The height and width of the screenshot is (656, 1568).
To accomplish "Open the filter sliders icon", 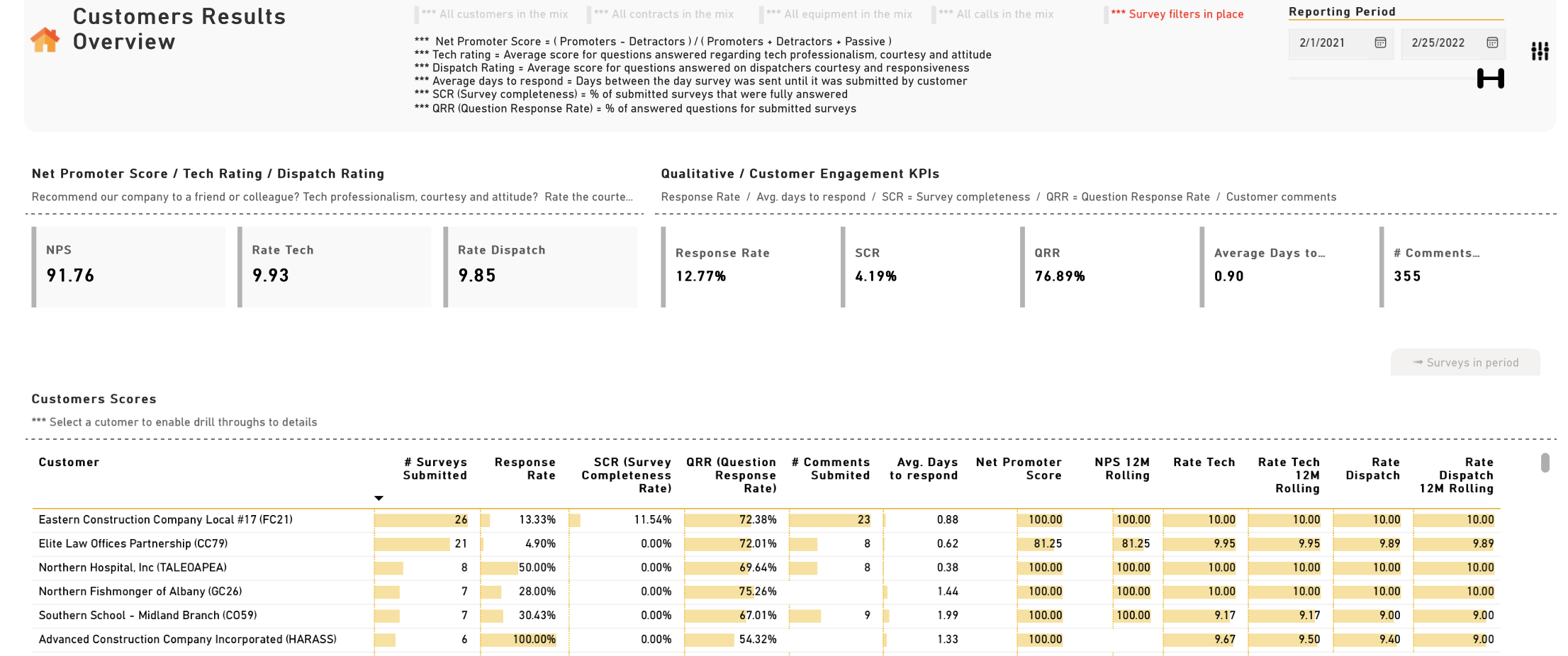I will click(x=1540, y=51).
